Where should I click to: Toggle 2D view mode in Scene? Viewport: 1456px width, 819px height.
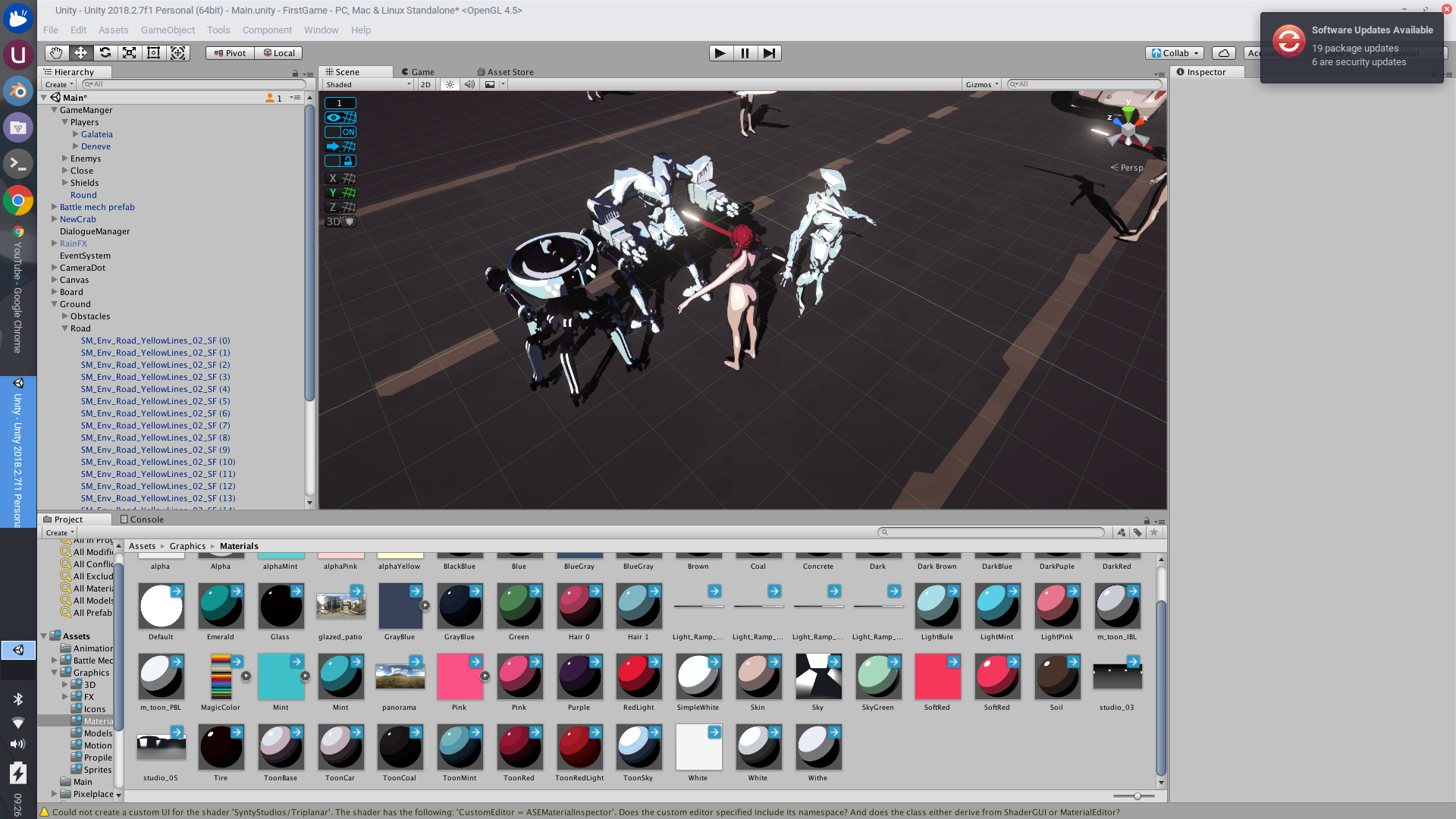coord(425,85)
